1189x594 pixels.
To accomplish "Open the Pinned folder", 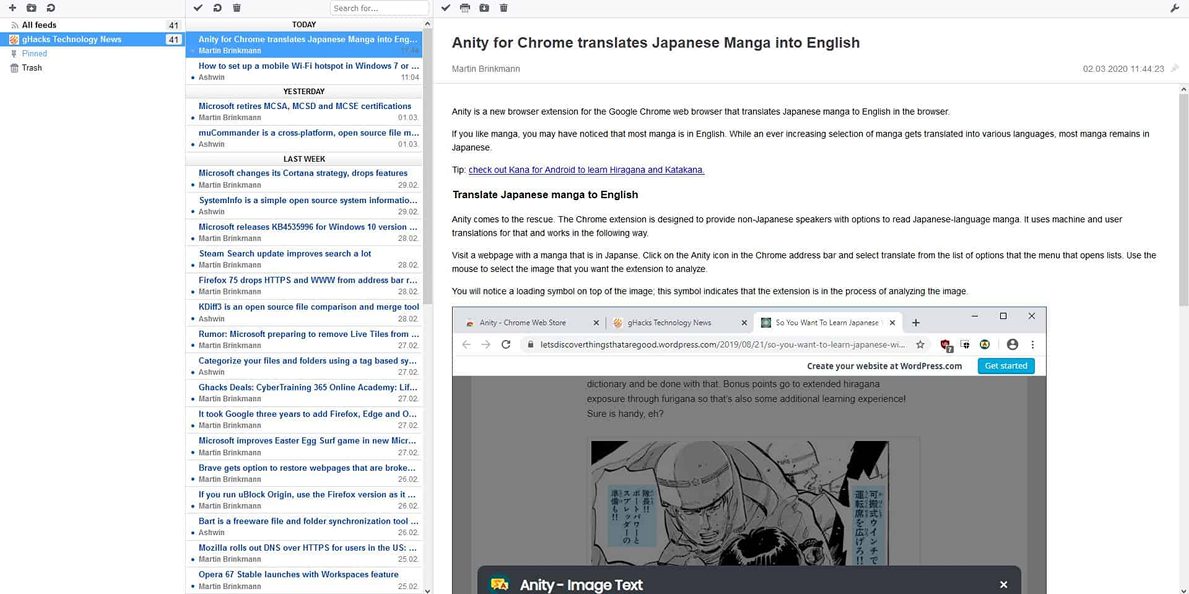I will click(93, 54).
